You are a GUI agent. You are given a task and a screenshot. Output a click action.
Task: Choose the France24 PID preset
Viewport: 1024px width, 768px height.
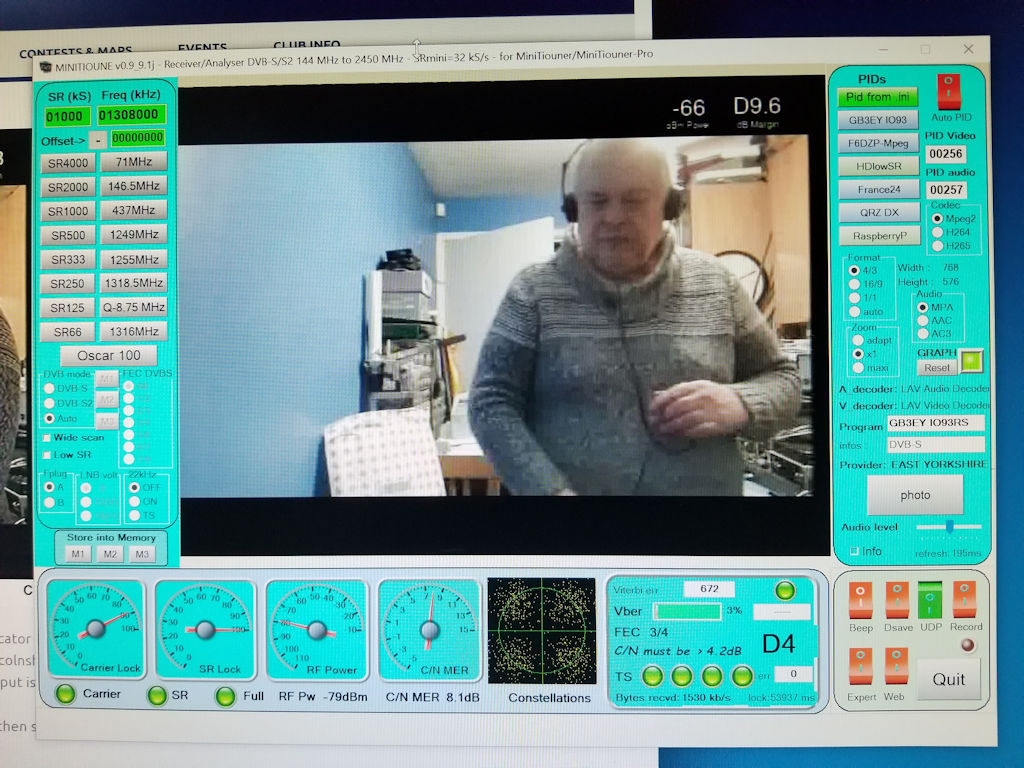pyautogui.click(x=878, y=189)
